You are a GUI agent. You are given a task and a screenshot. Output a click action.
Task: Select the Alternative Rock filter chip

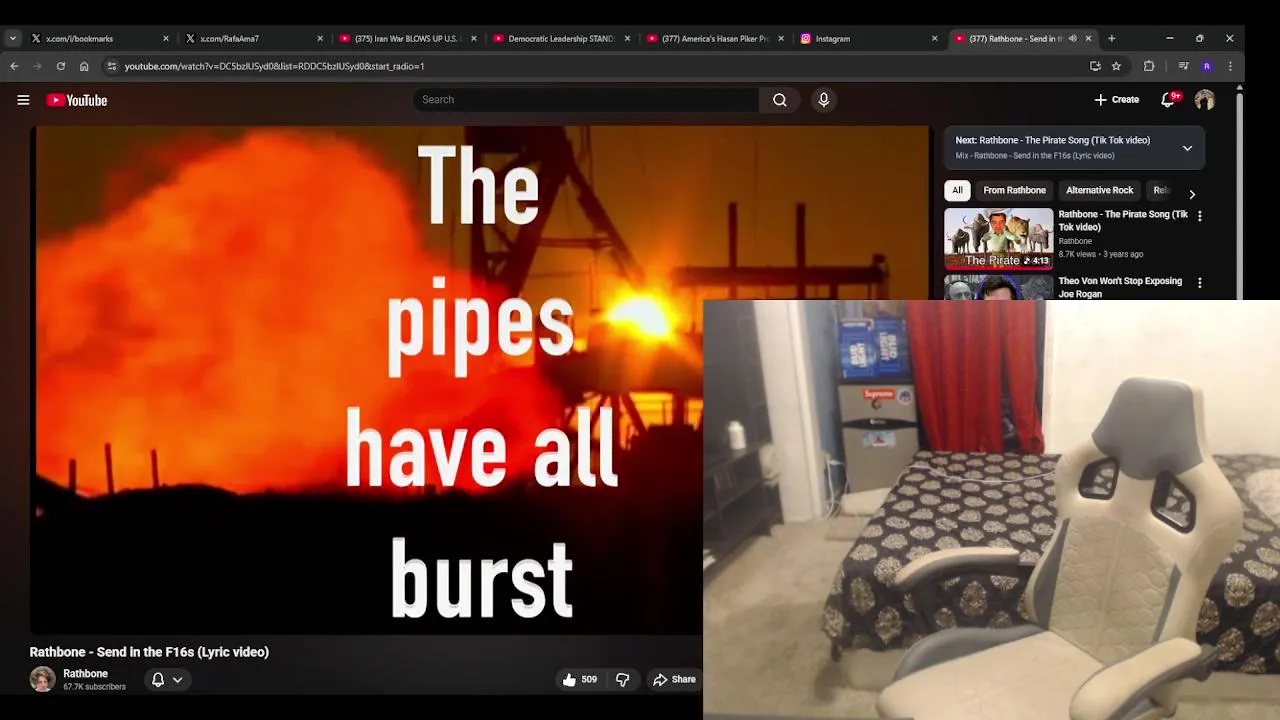click(x=1099, y=190)
